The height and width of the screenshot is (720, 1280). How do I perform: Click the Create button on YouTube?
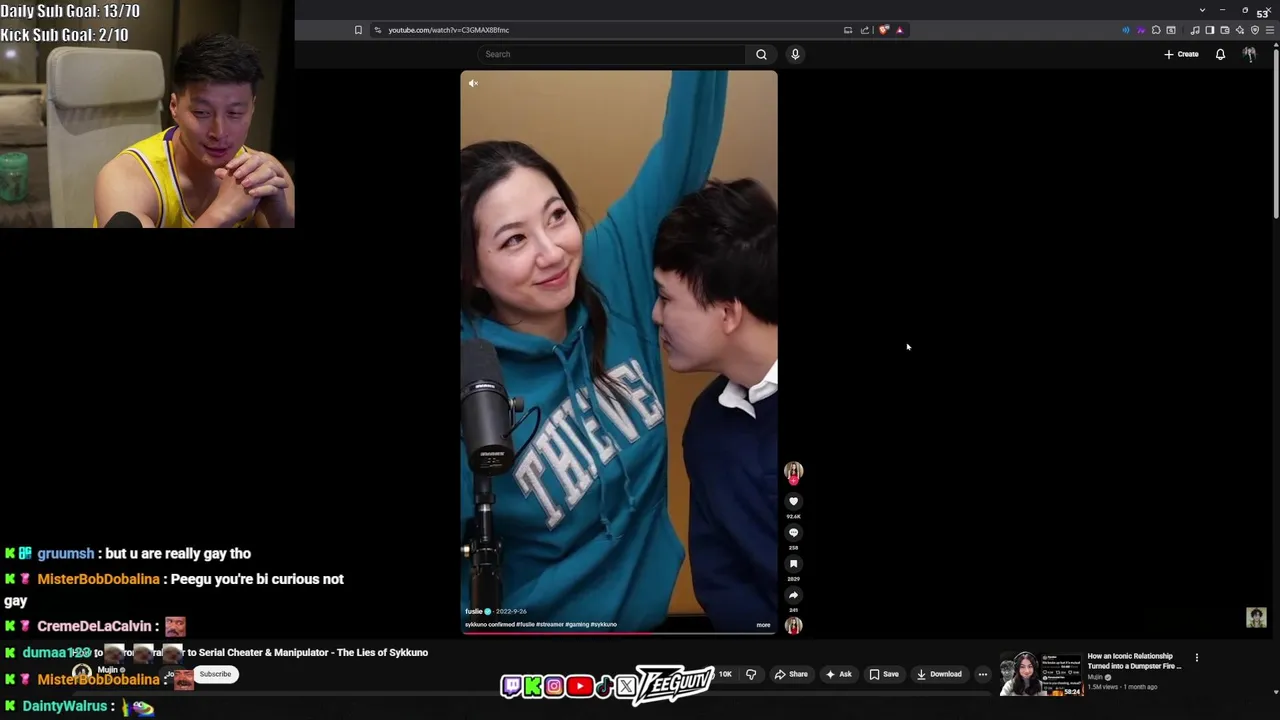1181,54
